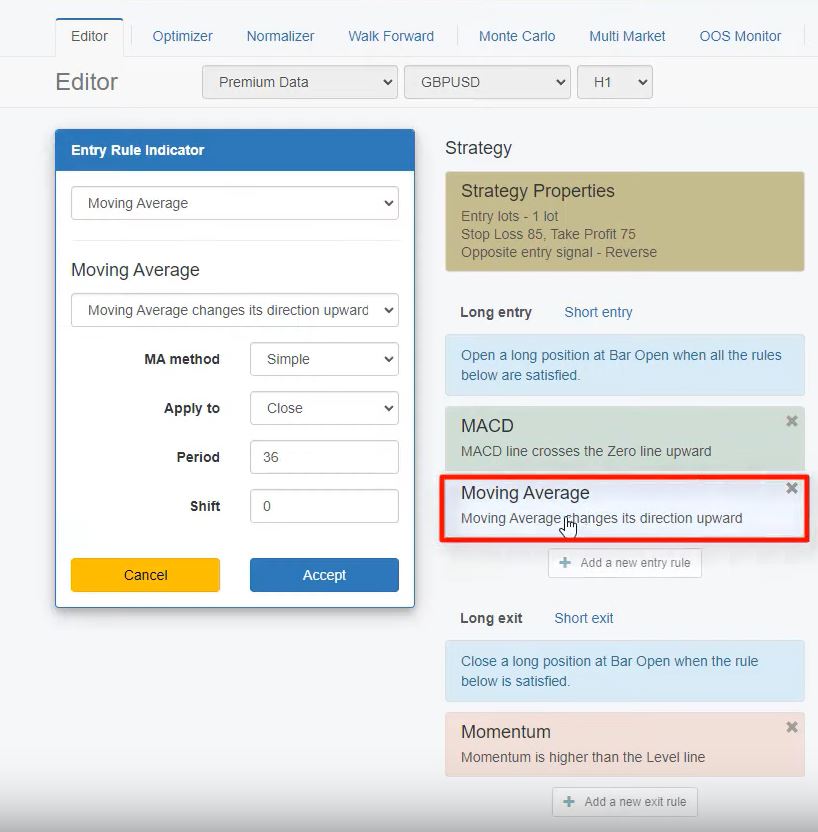Open the Strategy Properties panel

click(x=624, y=221)
